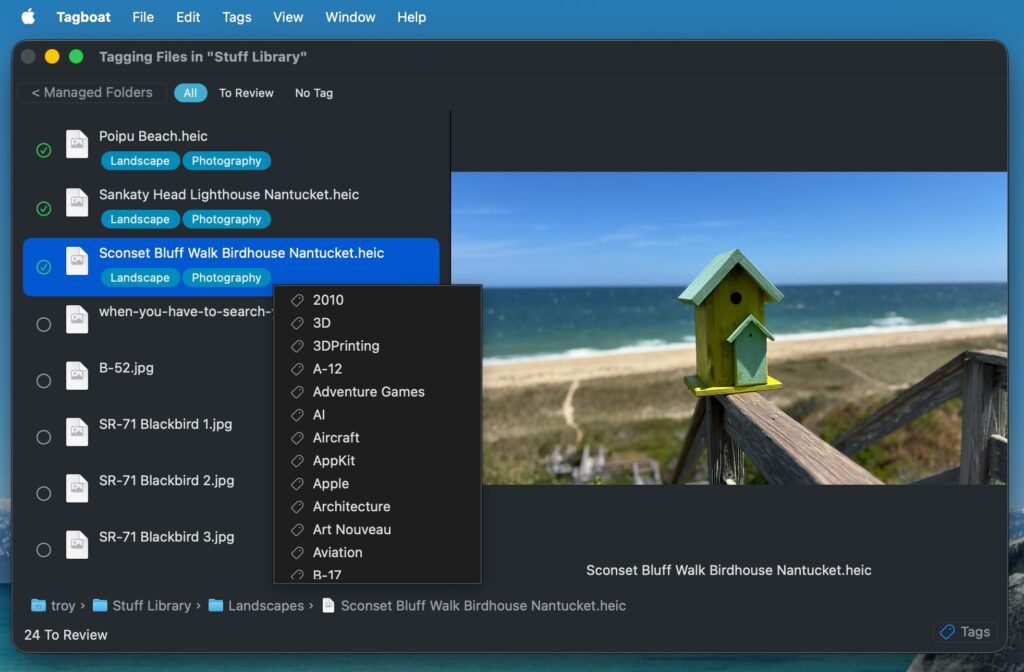
Task: Go back to Managed Folders
Action: pos(92,93)
